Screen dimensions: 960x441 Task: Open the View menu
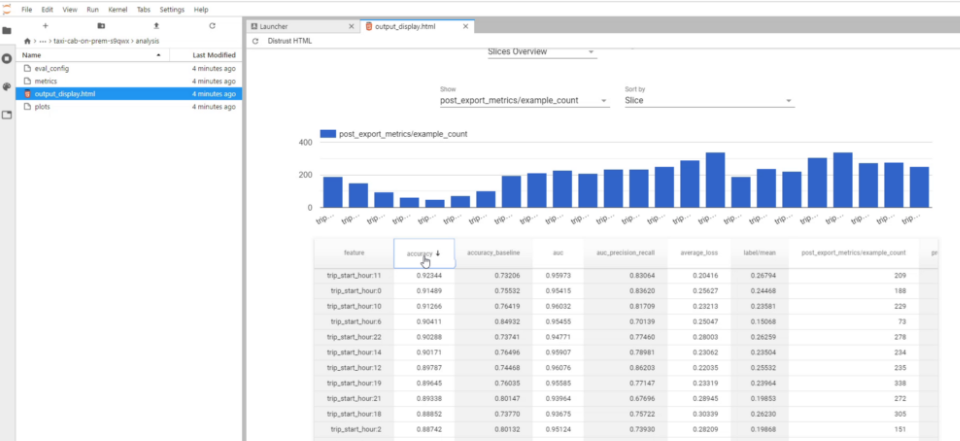click(70, 10)
